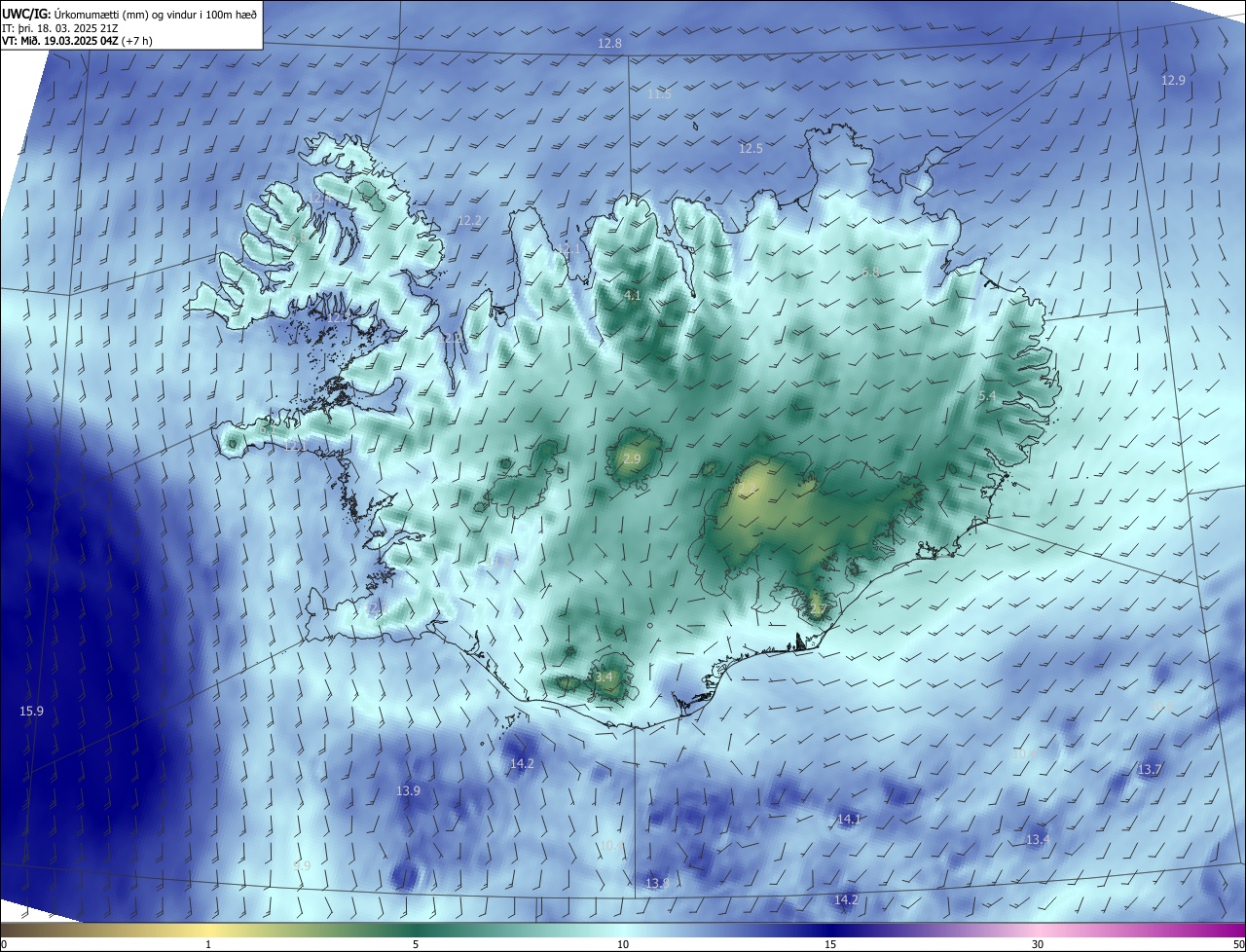Click the color scale label '5'
Viewport: 1246px width, 952px height.
[416, 944]
